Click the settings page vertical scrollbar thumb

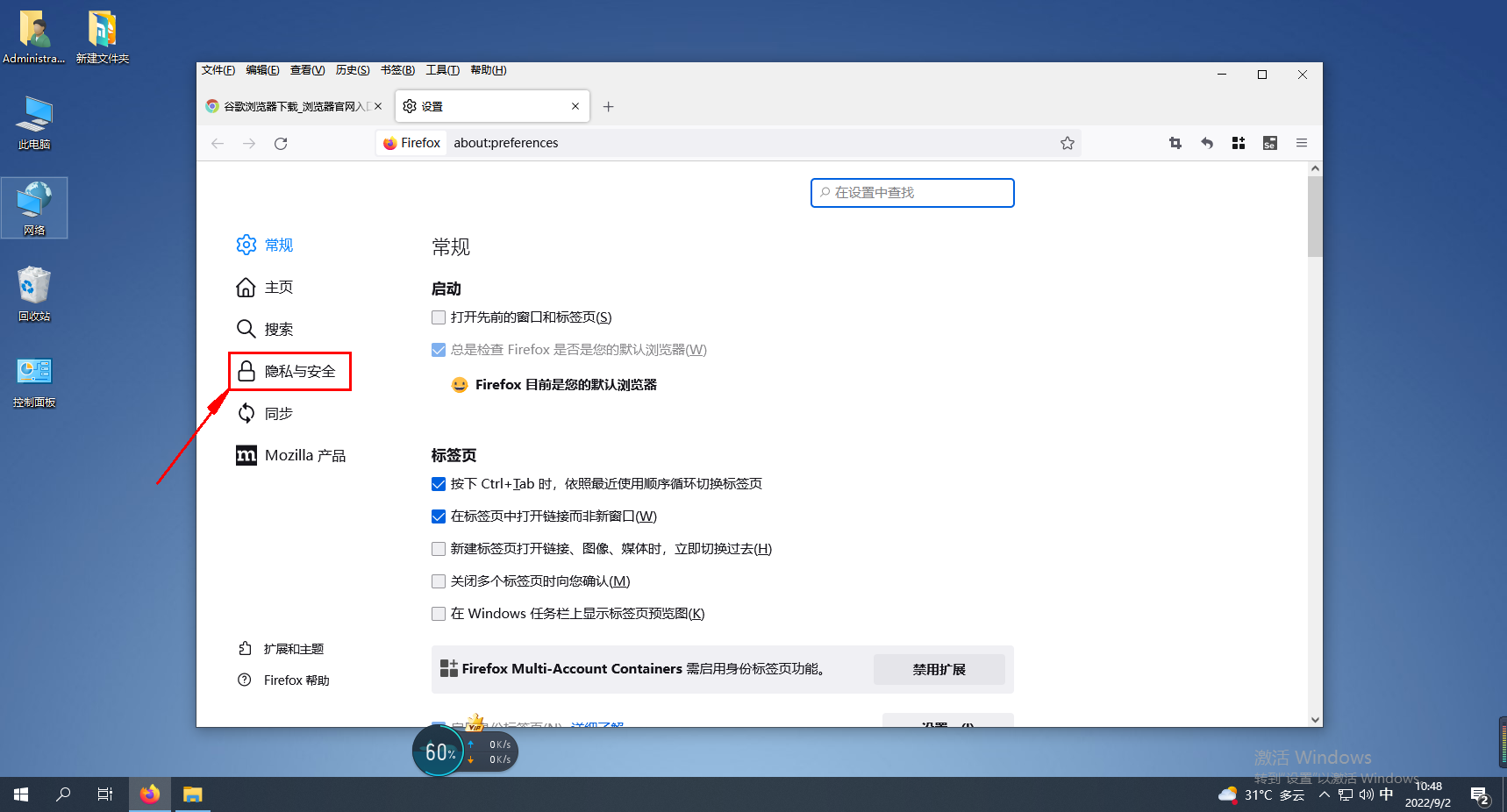[1315, 217]
